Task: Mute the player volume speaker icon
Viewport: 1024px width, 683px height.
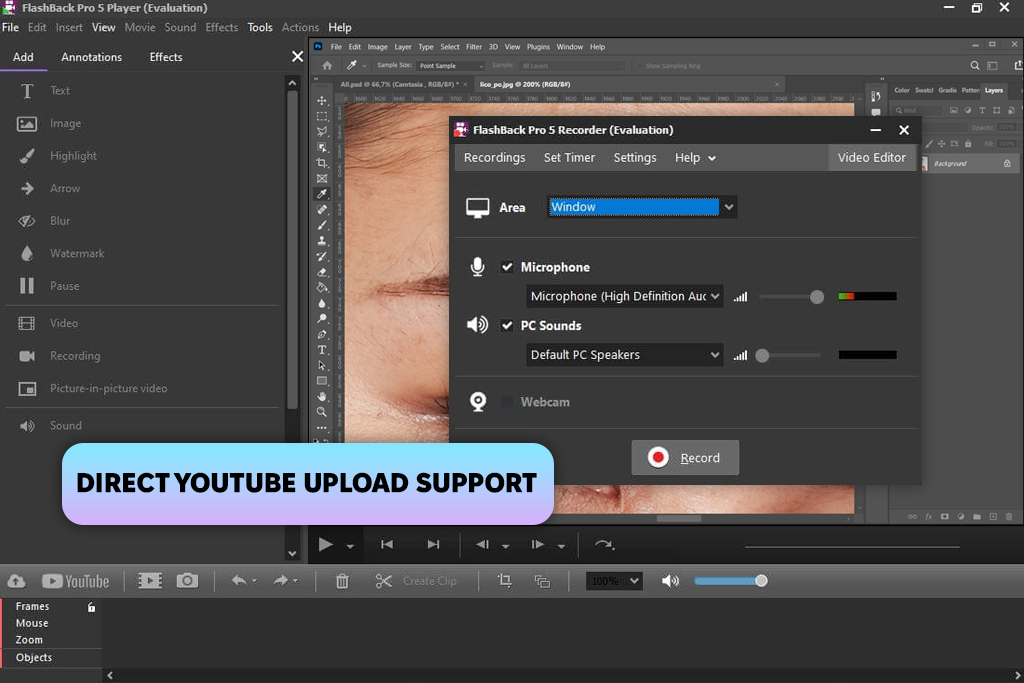Action: click(670, 581)
